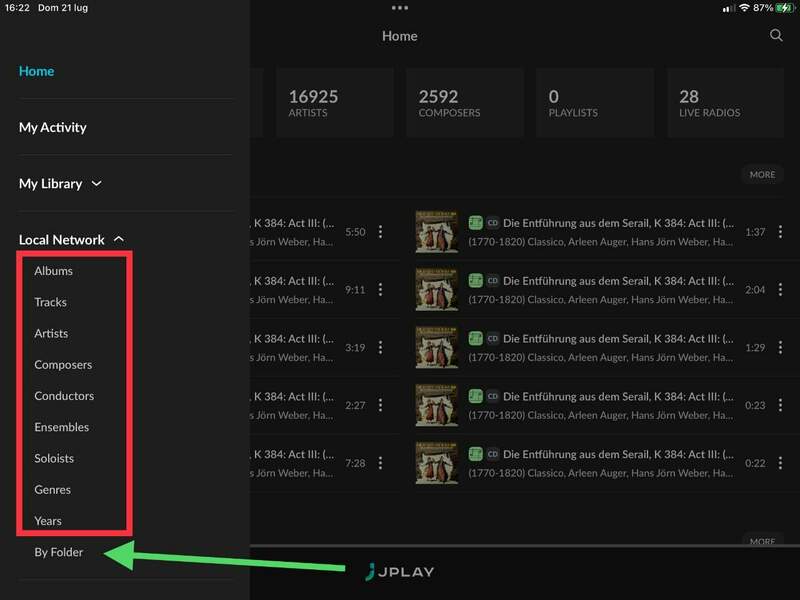Select Conductors under Local Network
Screen dimensions: 800x600
point(64,396)
